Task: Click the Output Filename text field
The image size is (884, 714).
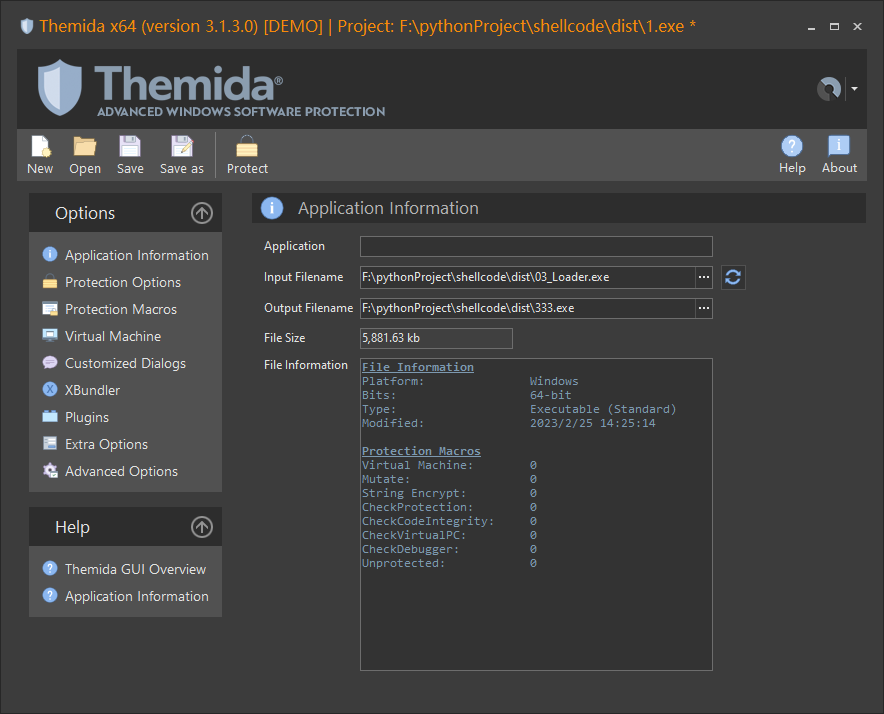Action: pyautogui.click(x=527, y=308)
